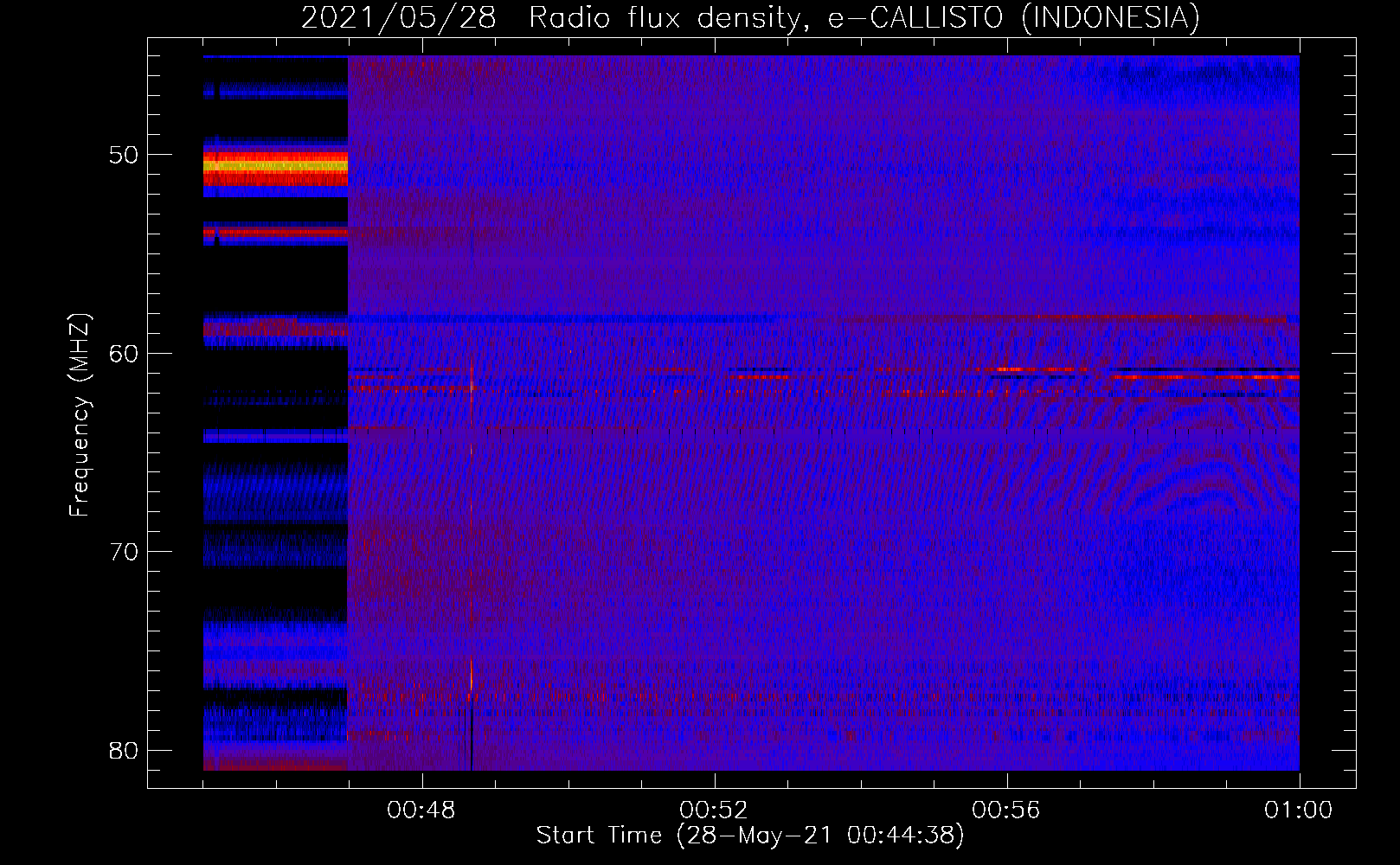
Task: Click the '00:56' time tick label
Action: pyautogui.click(x=1006, y=811)
